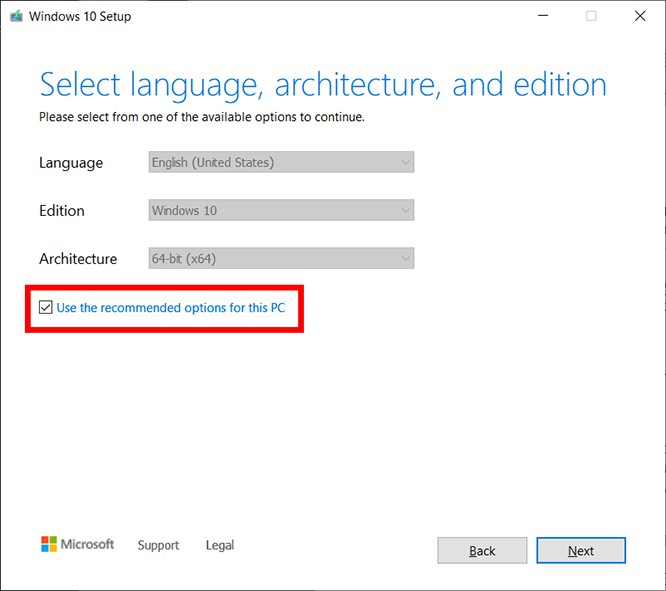The image size is (666, 591).
Task: Click the 'Select language, architecture, and edition' heading
Action: pos(322,85)
